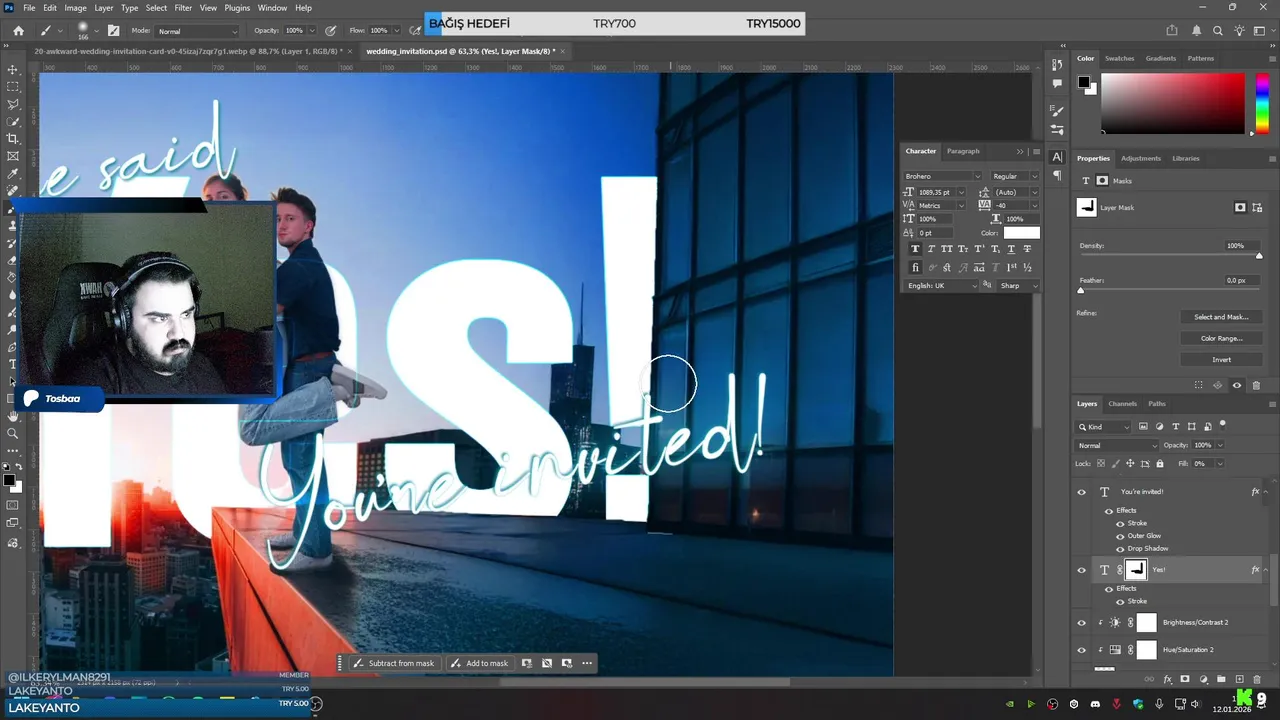
Task: Click Add to mask button
Action: tap(479, 663)
